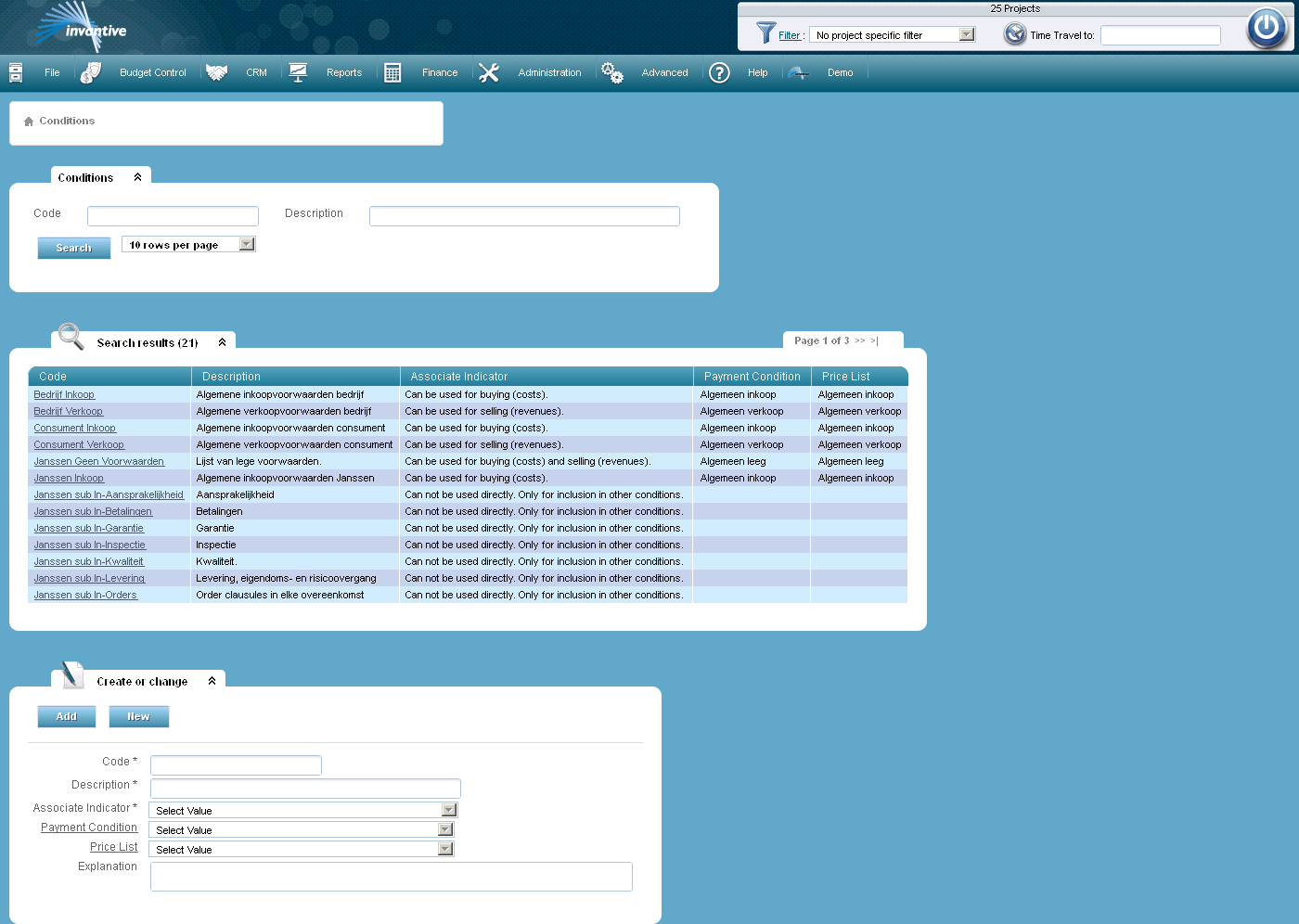Open the Finance menu
Viewport: 1299px width, 924px height.
[x=440, y=72]
